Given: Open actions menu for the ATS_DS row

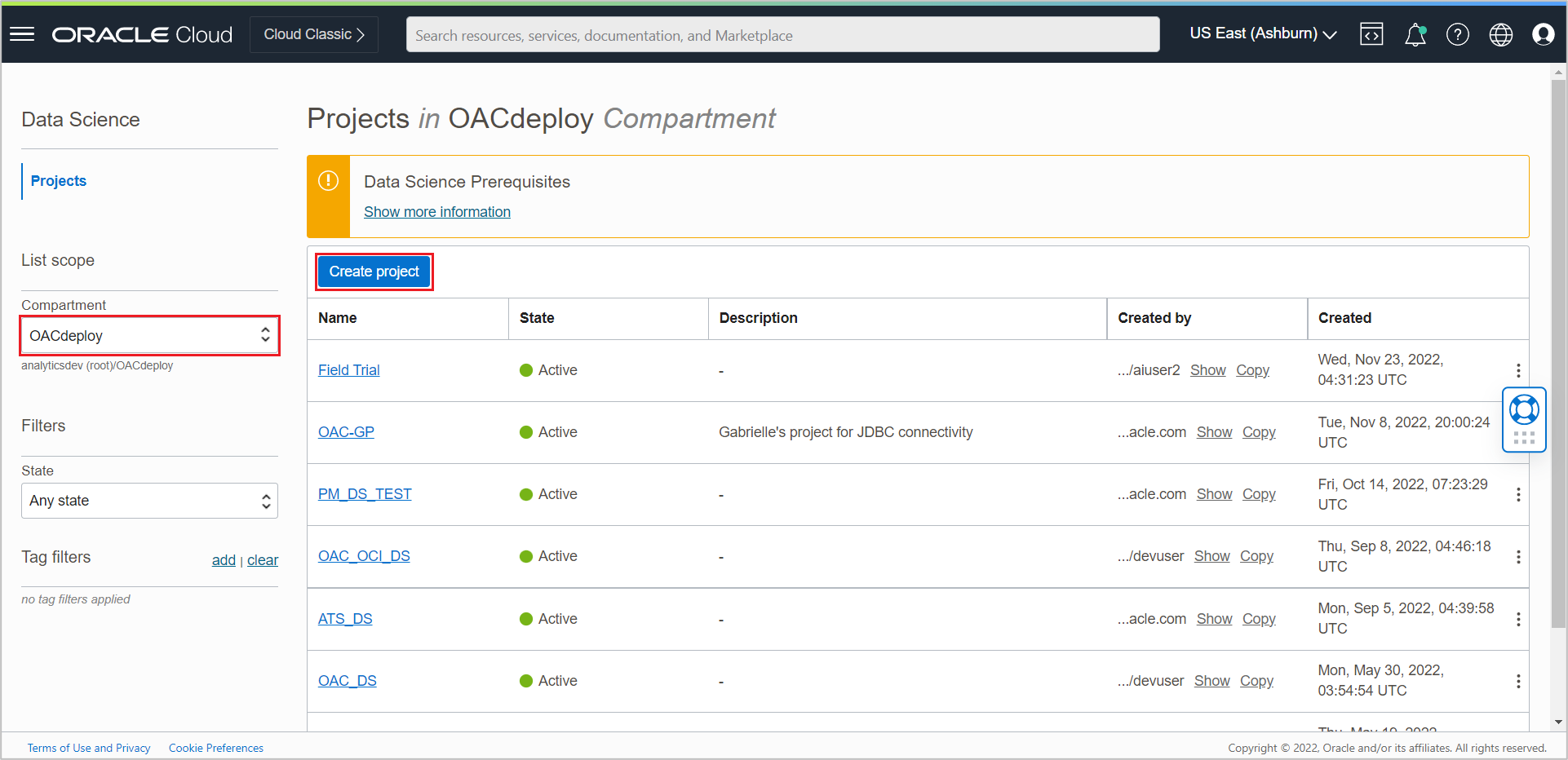Looking at the screenshot, I should [1518, 620].
